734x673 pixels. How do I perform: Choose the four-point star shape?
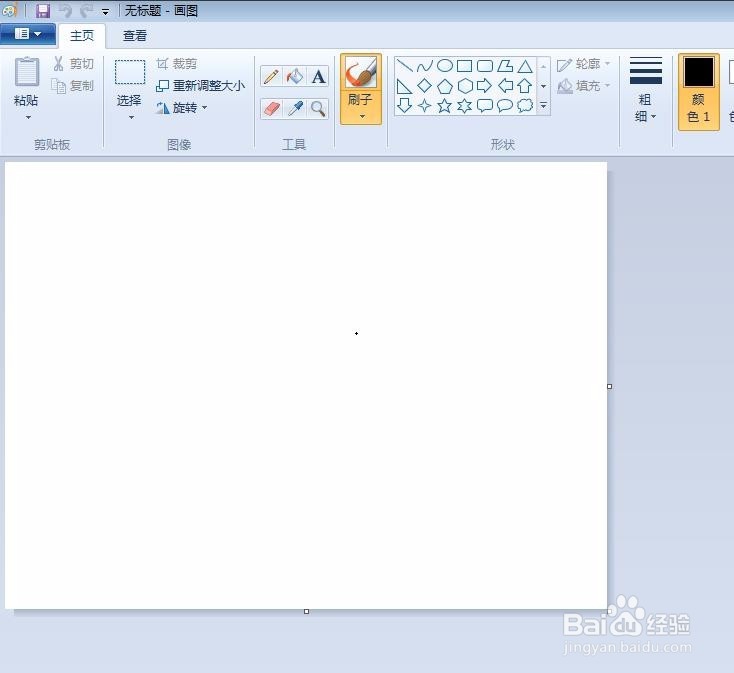coord(424,106)
